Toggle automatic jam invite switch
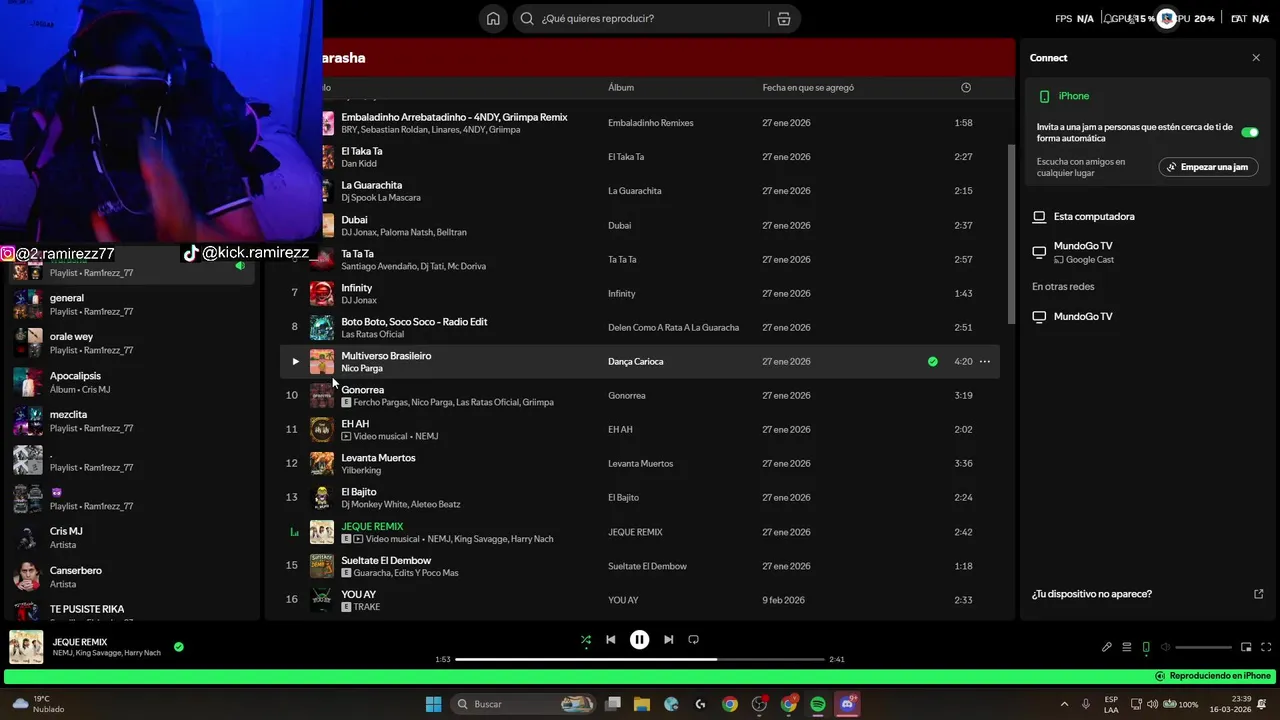 (x=1249, y=132)
